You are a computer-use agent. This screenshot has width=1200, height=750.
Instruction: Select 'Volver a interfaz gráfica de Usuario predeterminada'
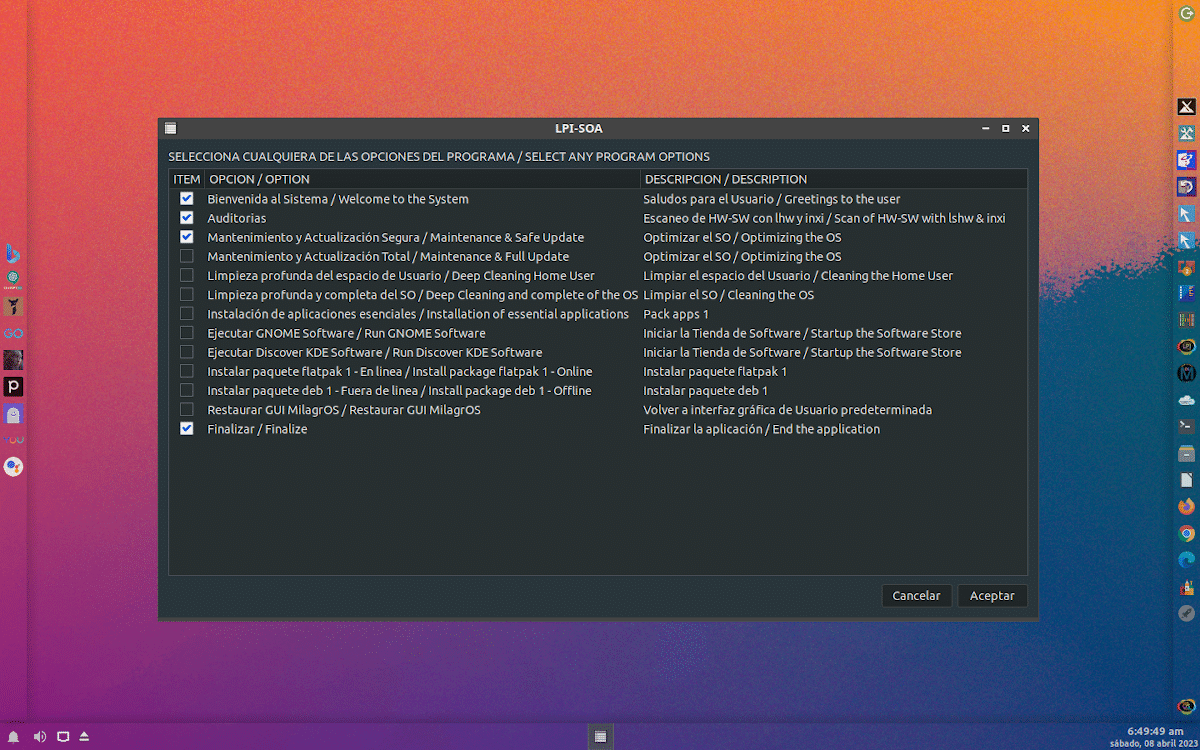coord(788,410)
